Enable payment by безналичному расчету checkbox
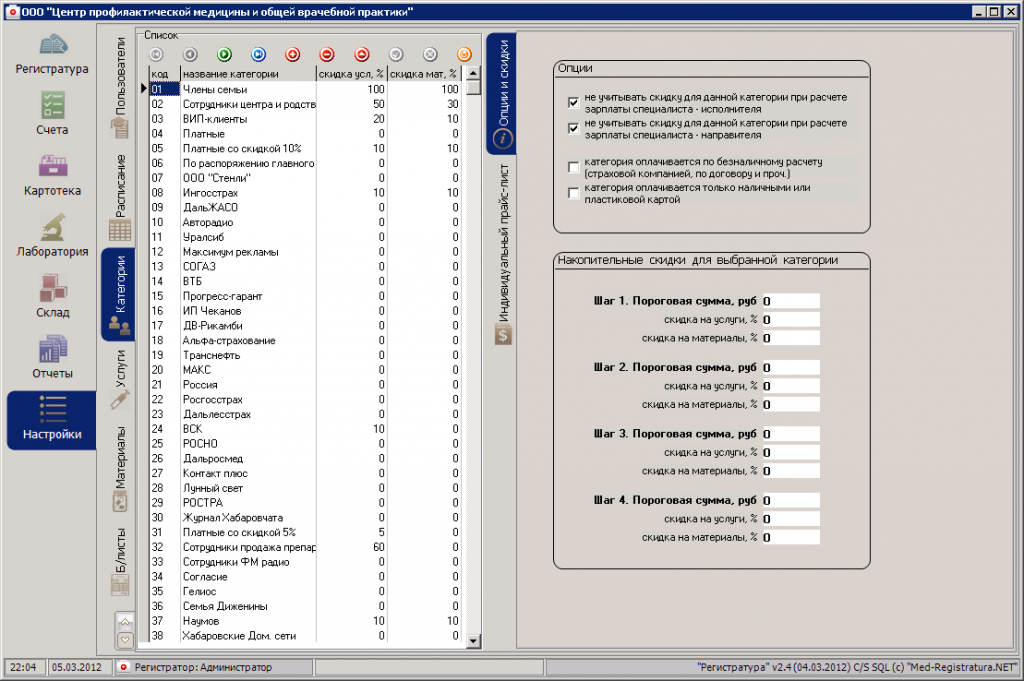 pyautogui.click(x=573, y=166)
